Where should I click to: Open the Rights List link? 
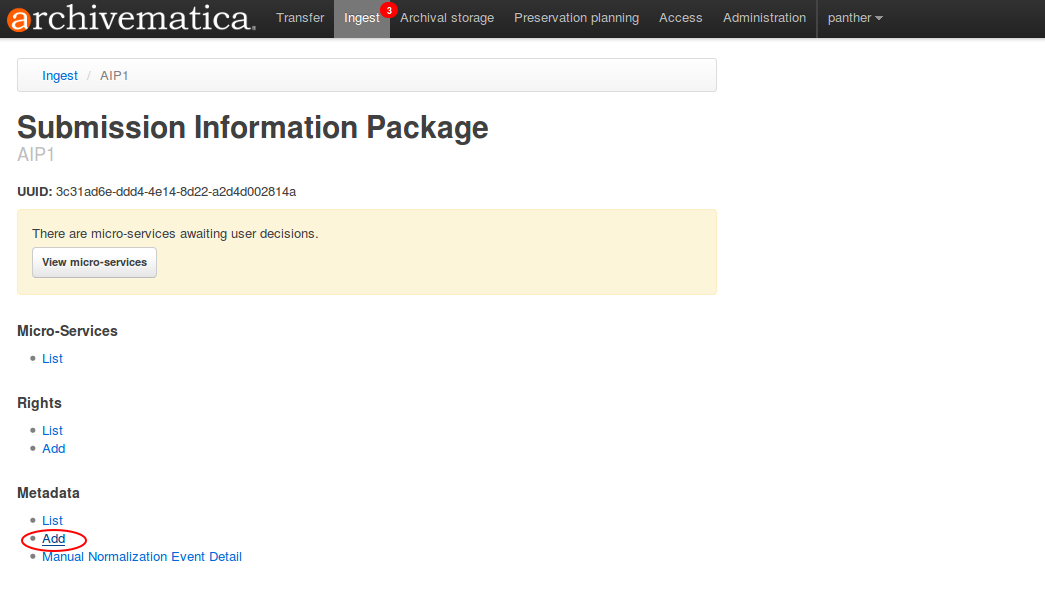(52, 431)
